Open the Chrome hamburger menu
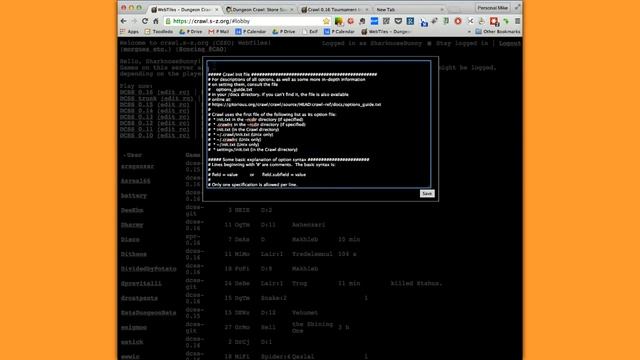Image resolution: width=640 pixels, height=360 pixels. pos(517,21)
